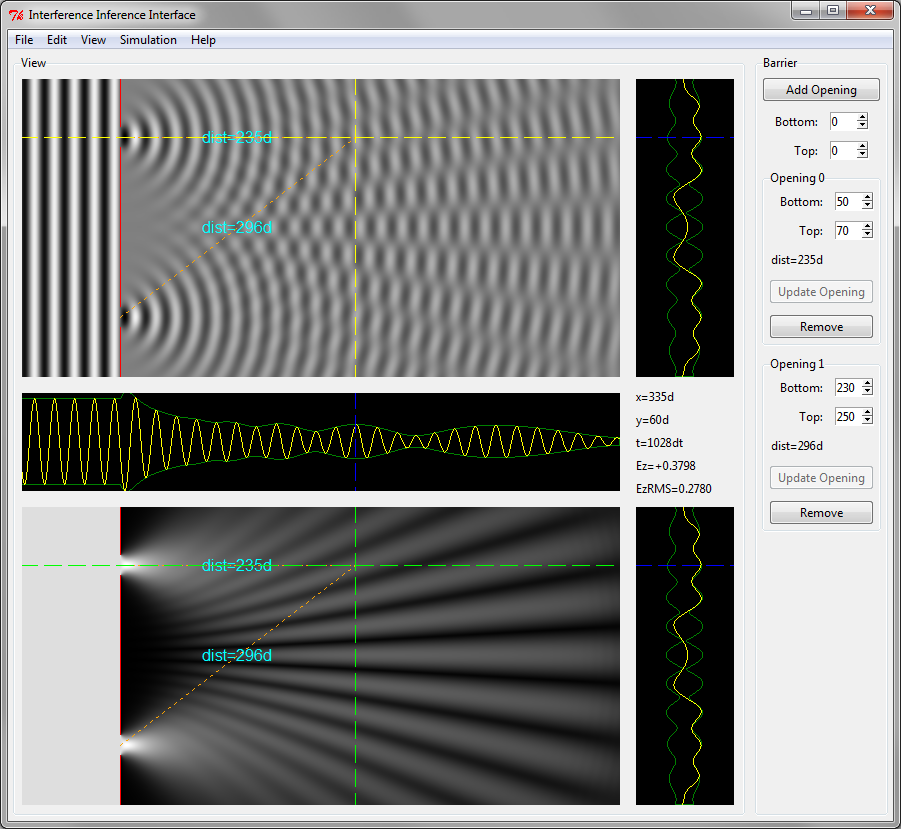Click the EzRMS=0.2780 readout
This screenshot has width=901, height=829.
(673, 489)
